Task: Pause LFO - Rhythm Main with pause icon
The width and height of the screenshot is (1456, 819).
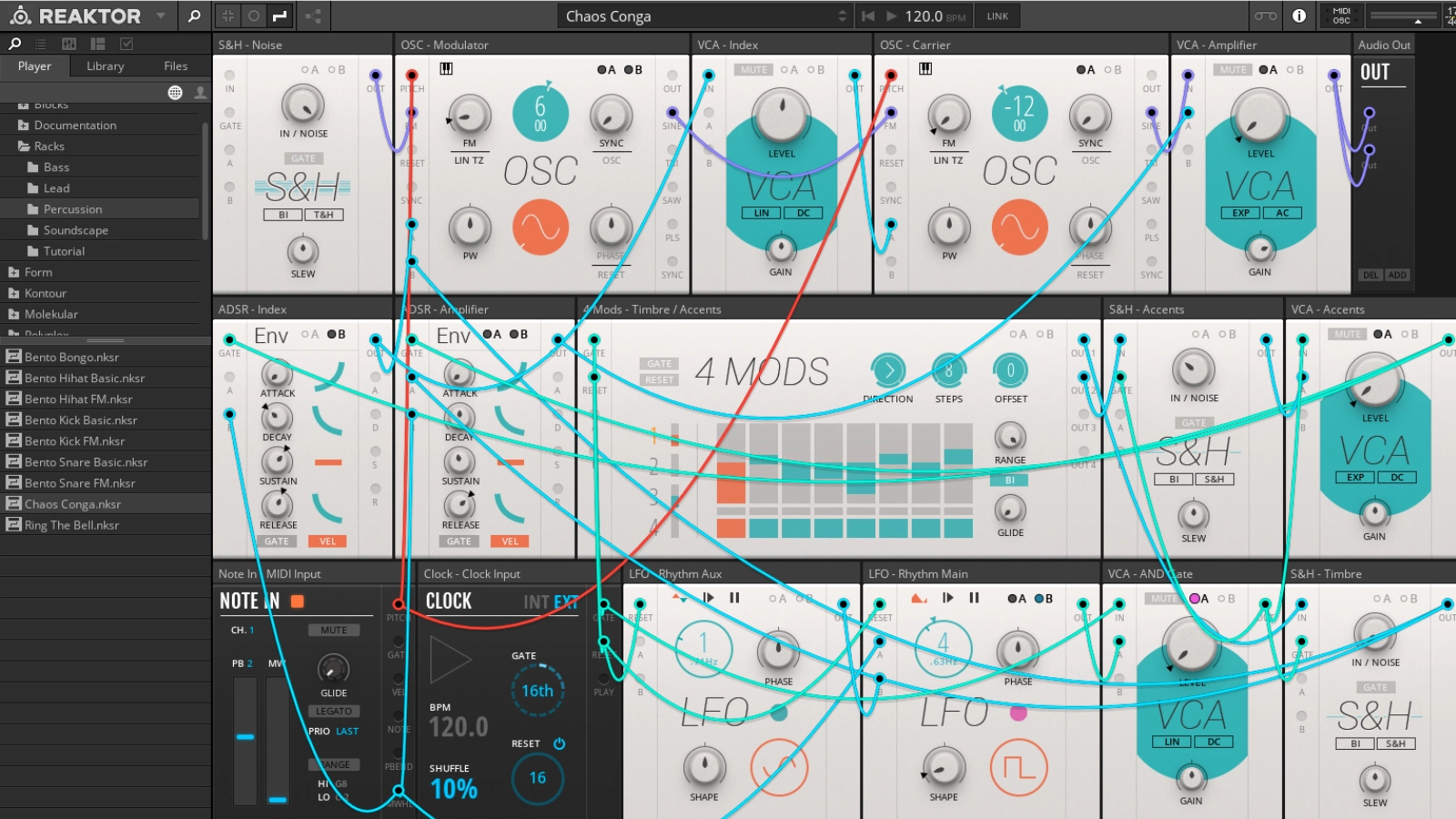Action: point(974,598)
